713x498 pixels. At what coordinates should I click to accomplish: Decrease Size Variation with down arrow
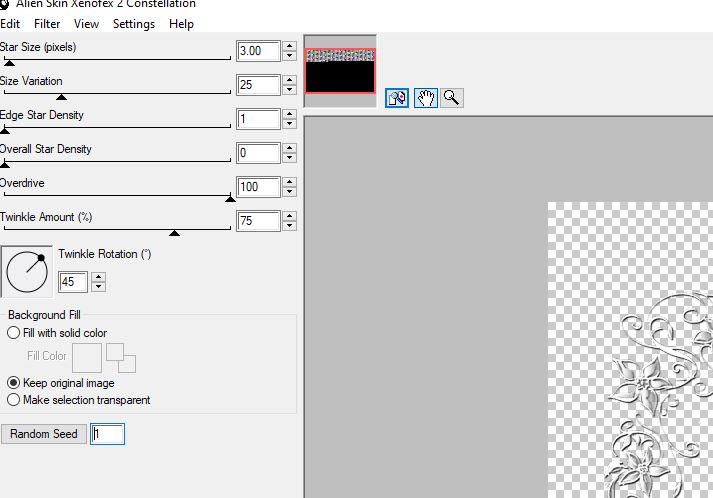click(289, 90)
